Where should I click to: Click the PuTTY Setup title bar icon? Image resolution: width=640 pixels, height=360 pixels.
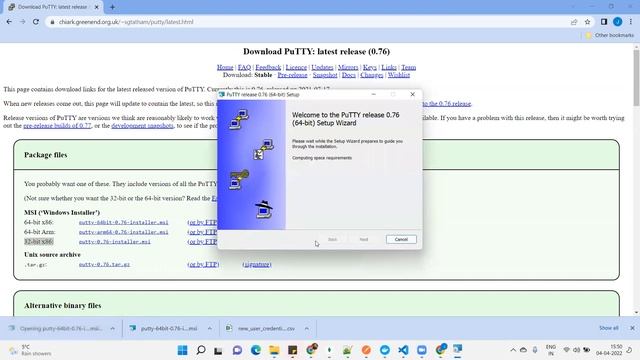pyautogui.click(x=222, y=94)
